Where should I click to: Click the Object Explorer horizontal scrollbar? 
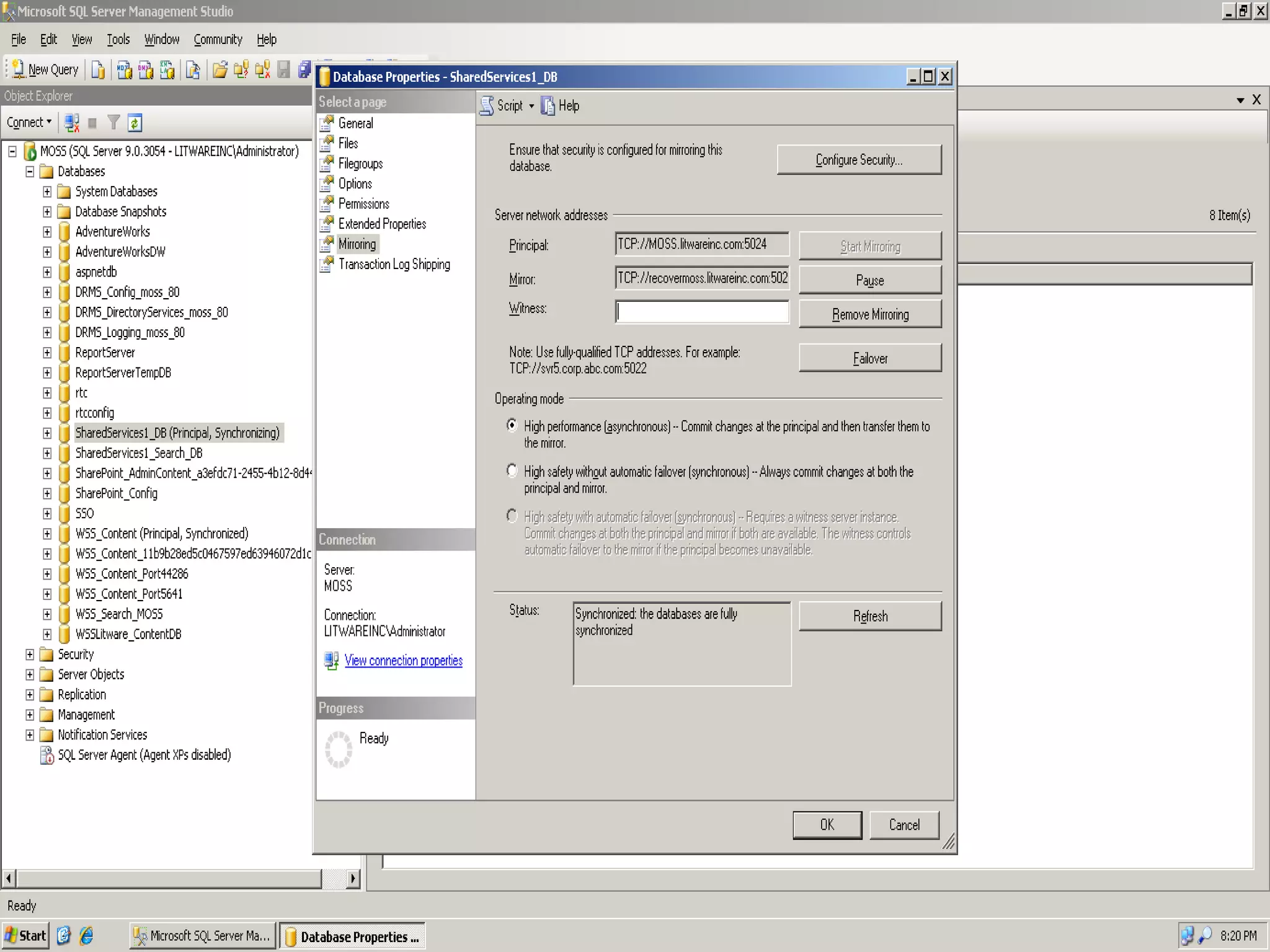pyautogui.click(x=169, y=878)
